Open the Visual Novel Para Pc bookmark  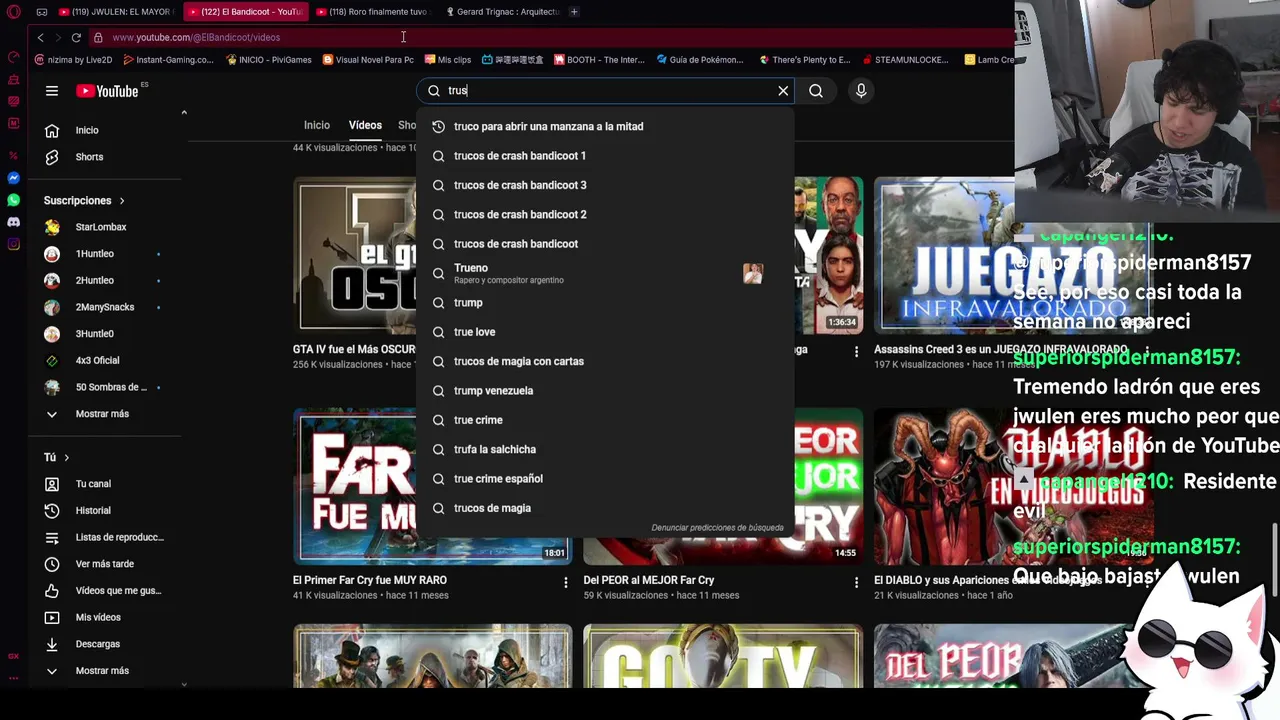point(368,60)
